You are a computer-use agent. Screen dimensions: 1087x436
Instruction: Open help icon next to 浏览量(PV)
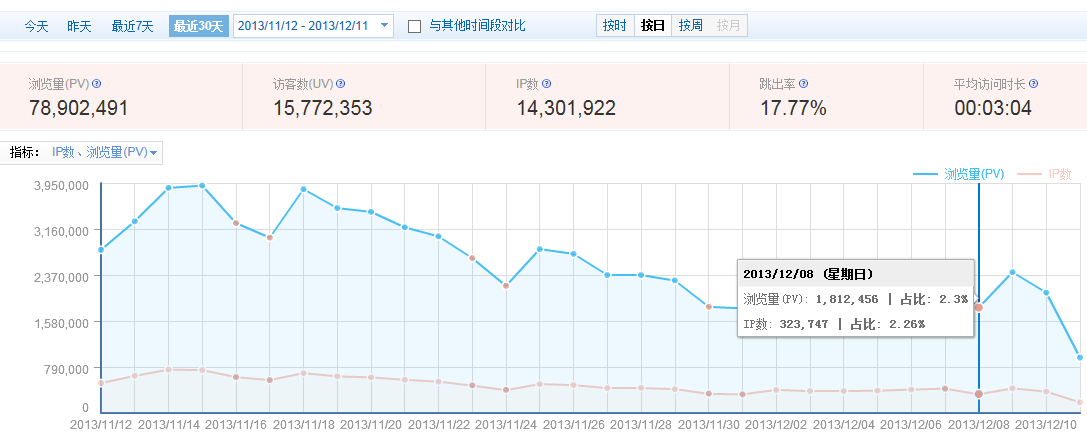click(x=97, y=83)
